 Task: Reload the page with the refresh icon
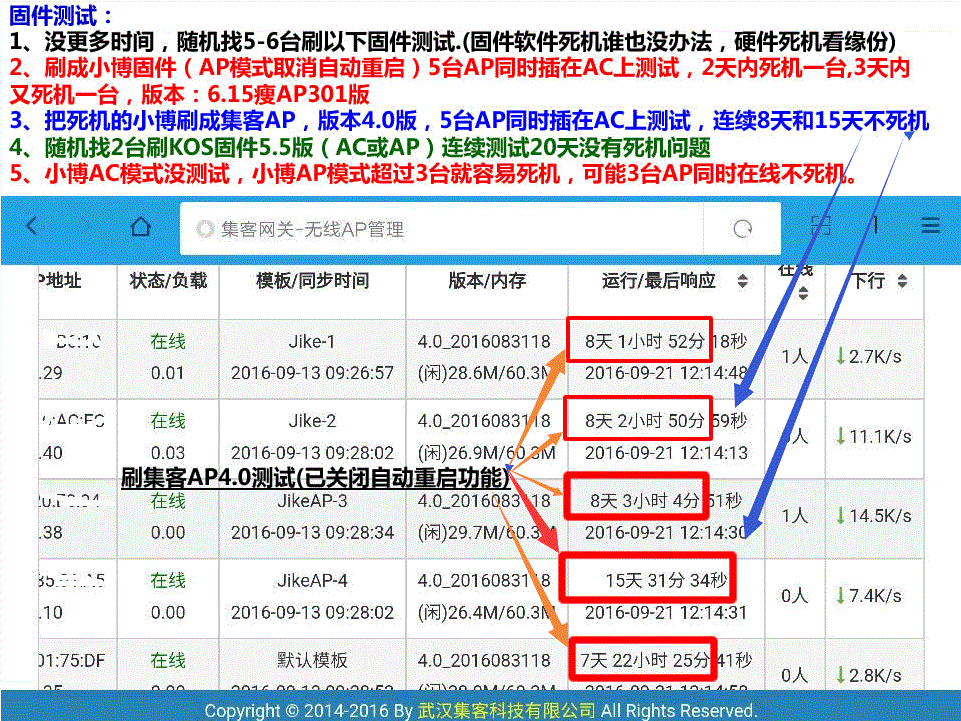[742, 229]
